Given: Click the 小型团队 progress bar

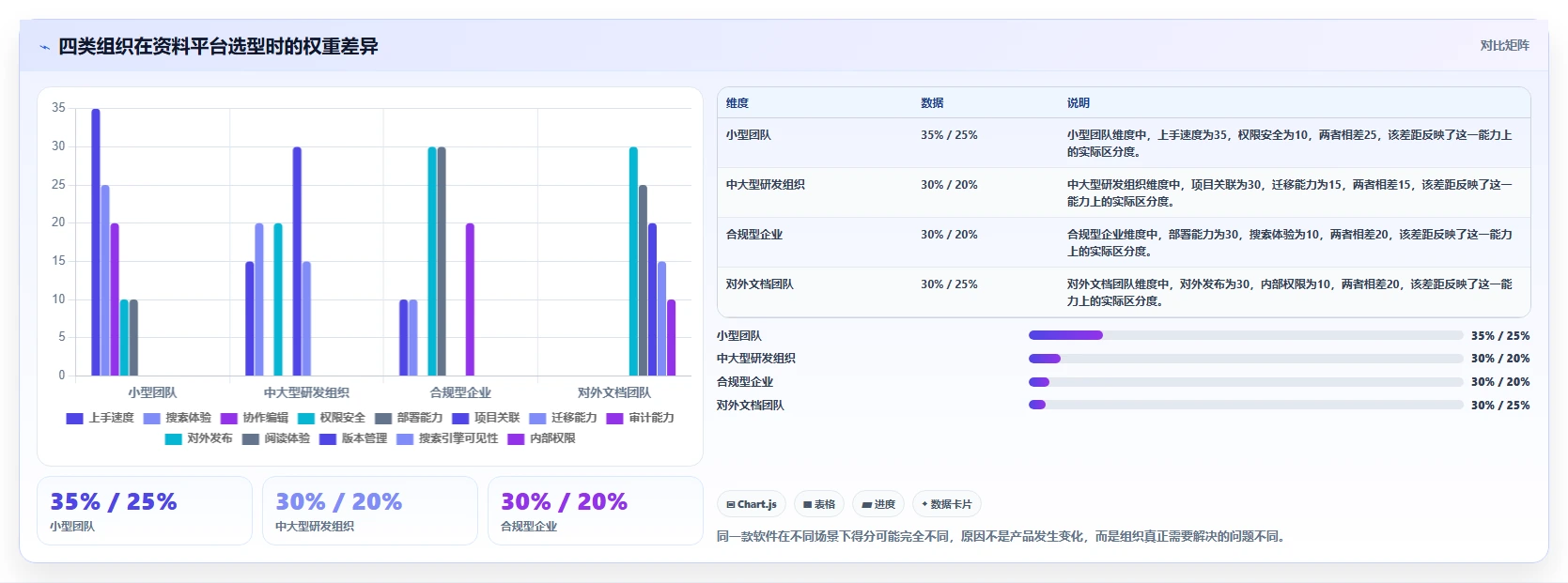Looking at the screenshot, I should coord(1246,335).
